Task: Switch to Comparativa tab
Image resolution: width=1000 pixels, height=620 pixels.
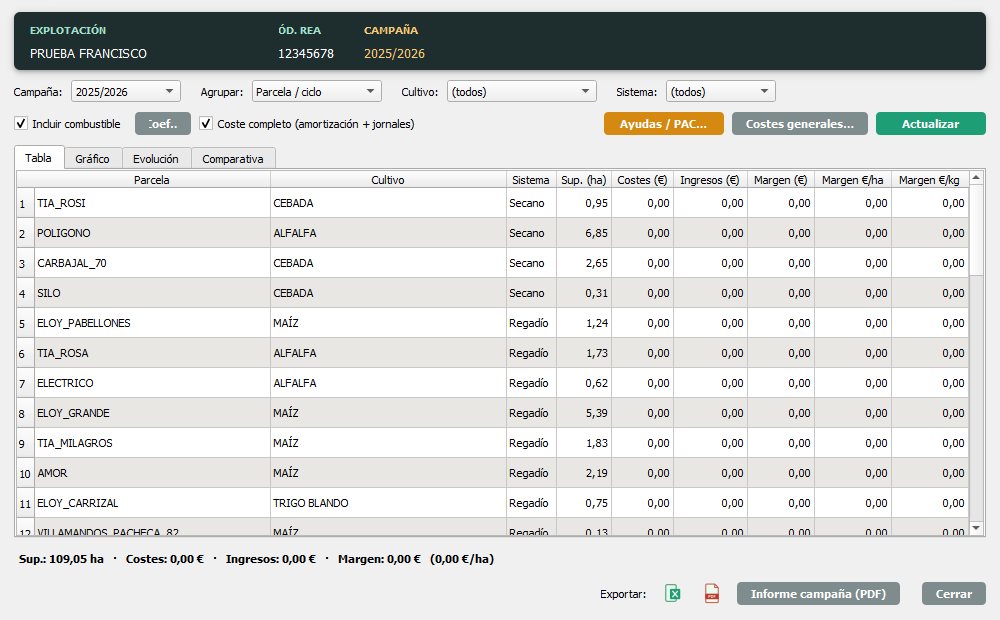Action: pos(233,159)
